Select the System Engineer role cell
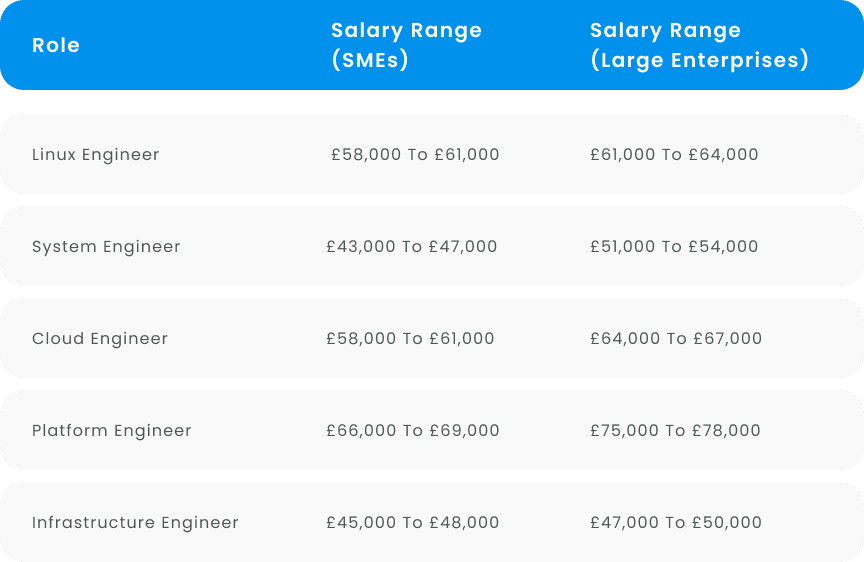 click(x=106, y=246)
